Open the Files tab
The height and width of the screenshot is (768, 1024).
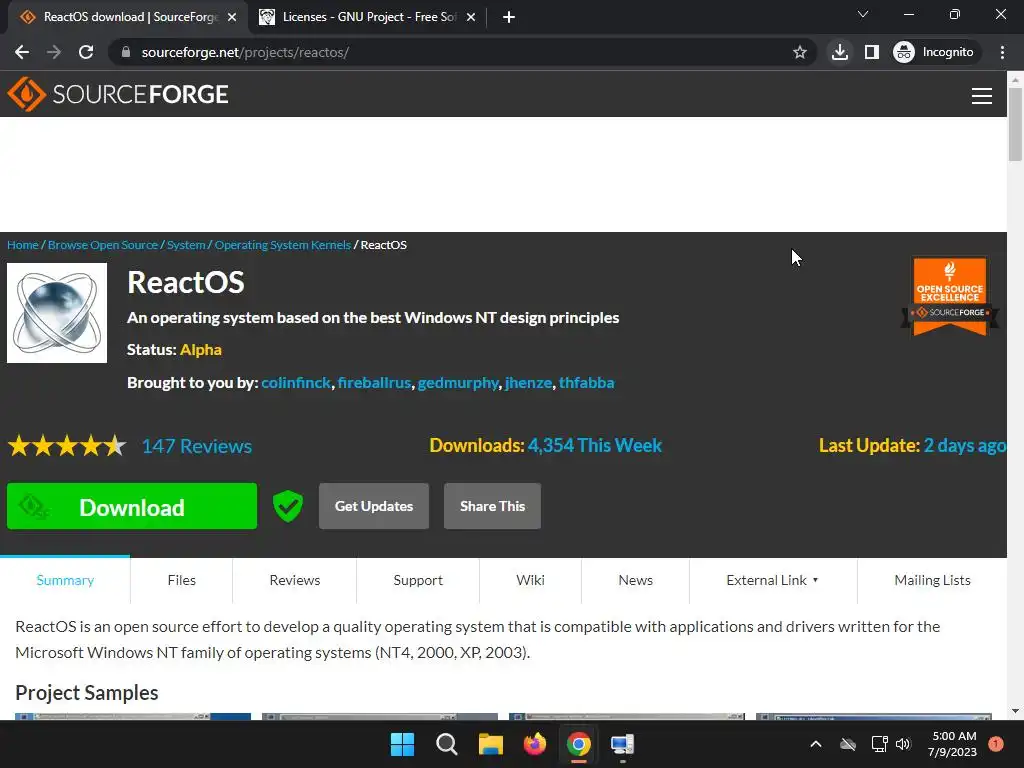[x=182, y=580]
